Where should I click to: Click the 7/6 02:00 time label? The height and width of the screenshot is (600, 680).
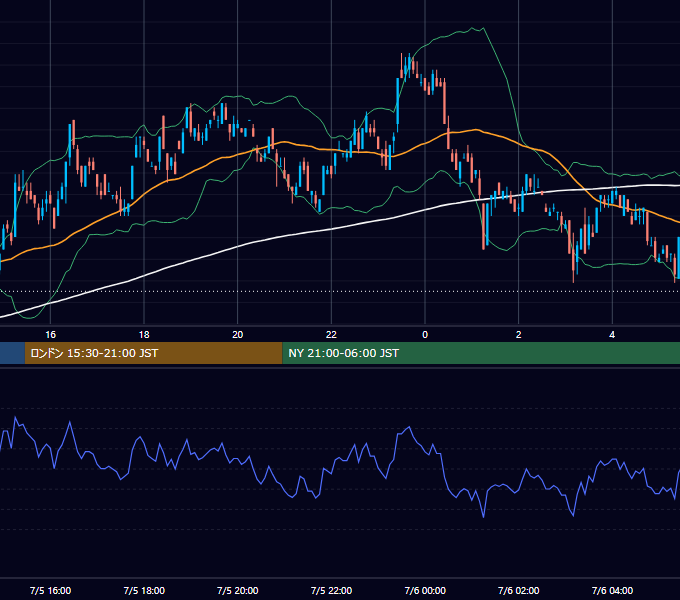pyautogui.click(x=519, y=590)
